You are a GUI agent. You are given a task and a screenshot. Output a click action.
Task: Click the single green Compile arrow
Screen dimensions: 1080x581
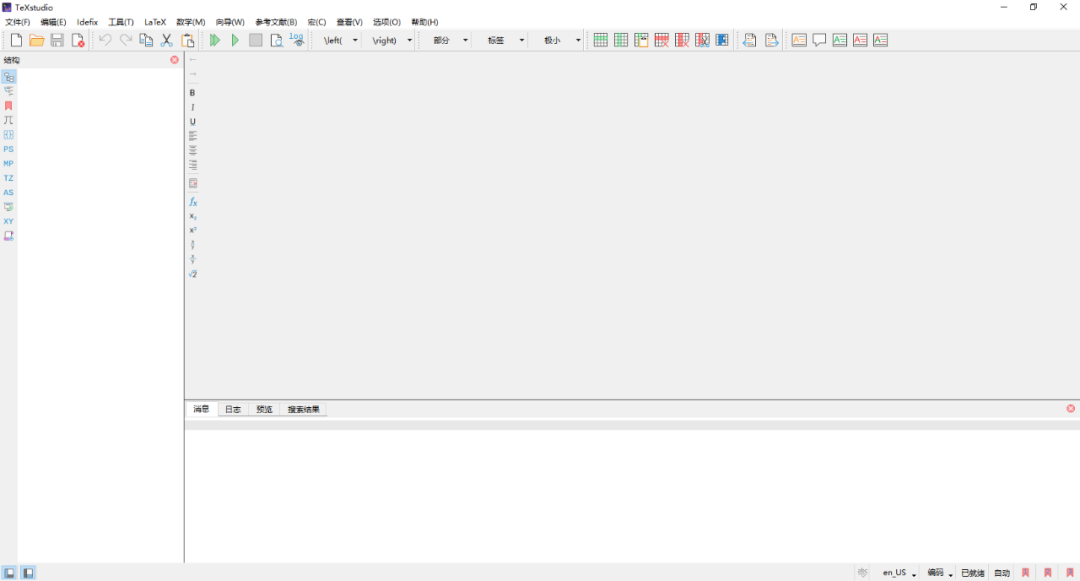[235, 40]
